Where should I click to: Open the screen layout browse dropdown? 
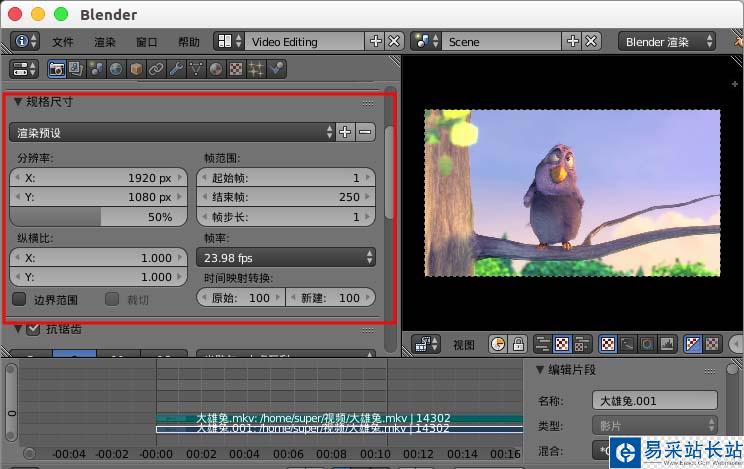(x=229, y=41)
